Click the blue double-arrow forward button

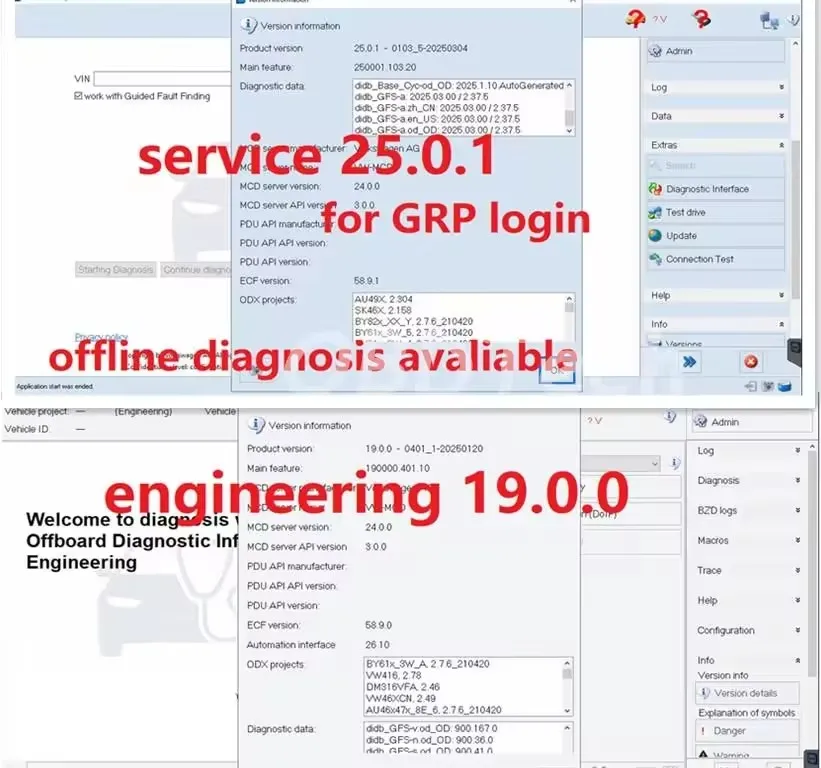(690, 362)
